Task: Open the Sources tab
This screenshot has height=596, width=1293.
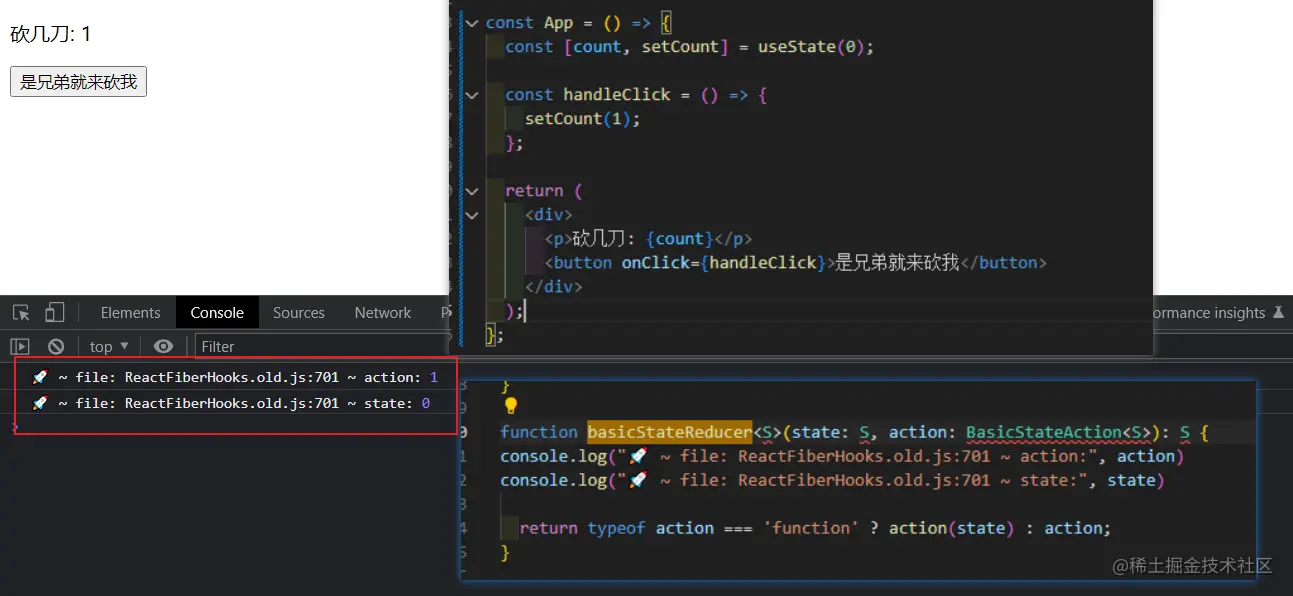Action: (299, 313)
